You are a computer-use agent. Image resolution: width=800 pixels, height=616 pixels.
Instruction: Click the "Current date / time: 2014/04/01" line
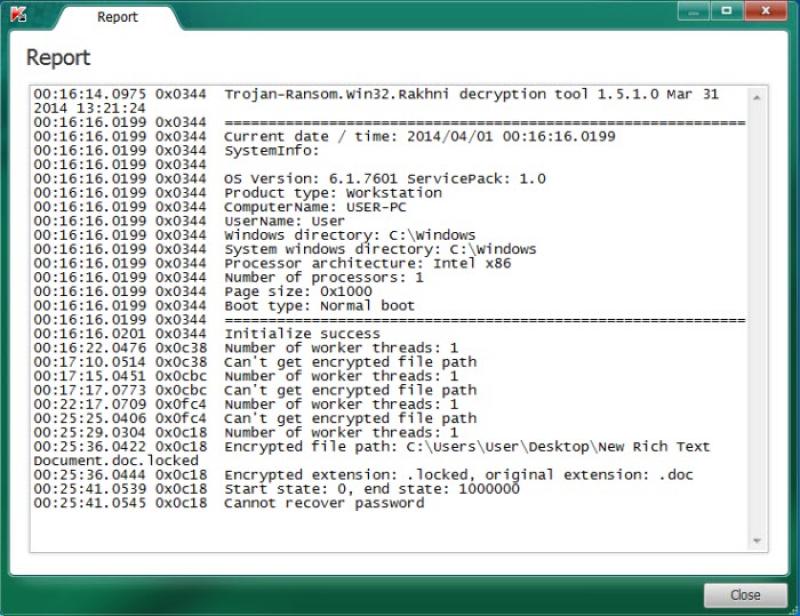click(x=324, y=137)
